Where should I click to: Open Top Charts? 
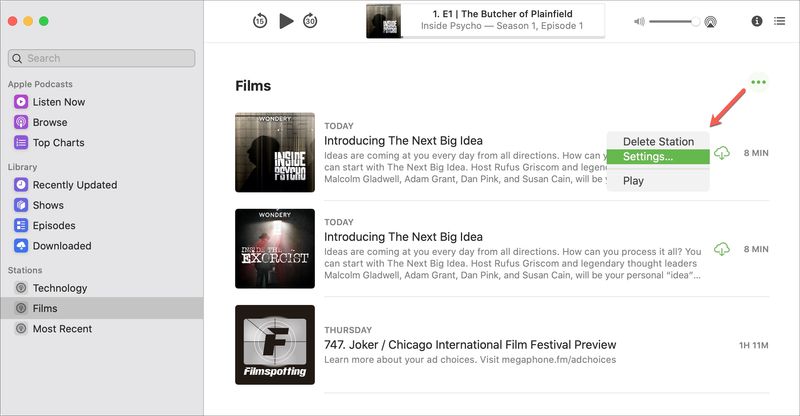[49, 143]
